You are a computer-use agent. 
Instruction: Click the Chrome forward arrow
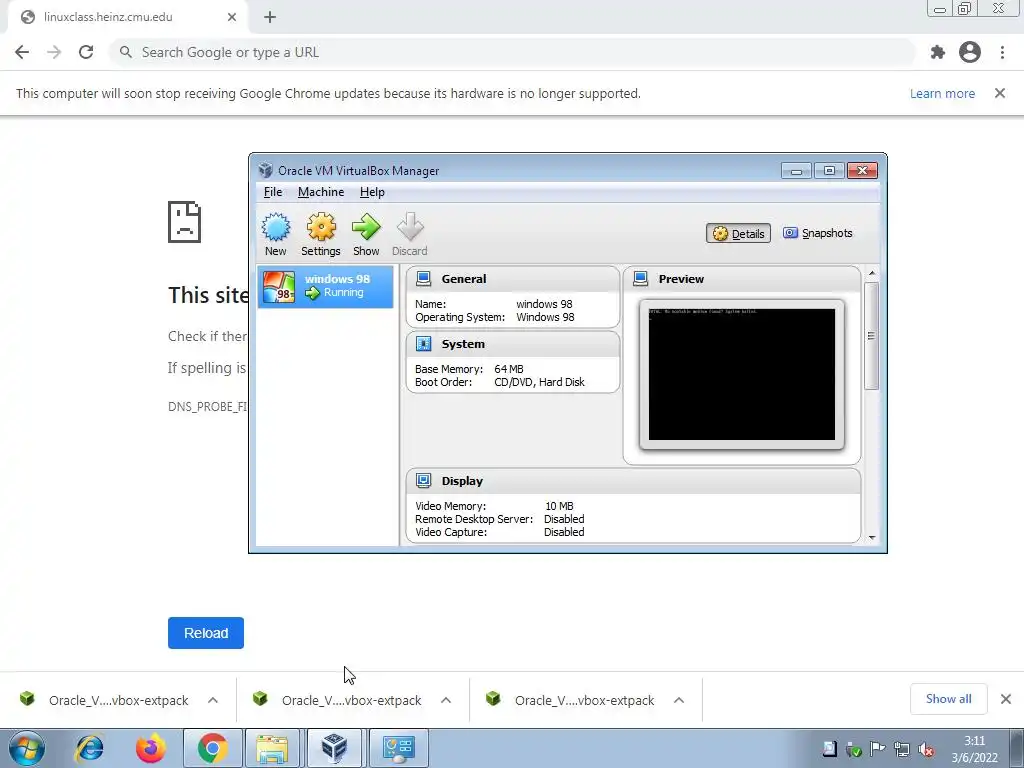(54, 52)
